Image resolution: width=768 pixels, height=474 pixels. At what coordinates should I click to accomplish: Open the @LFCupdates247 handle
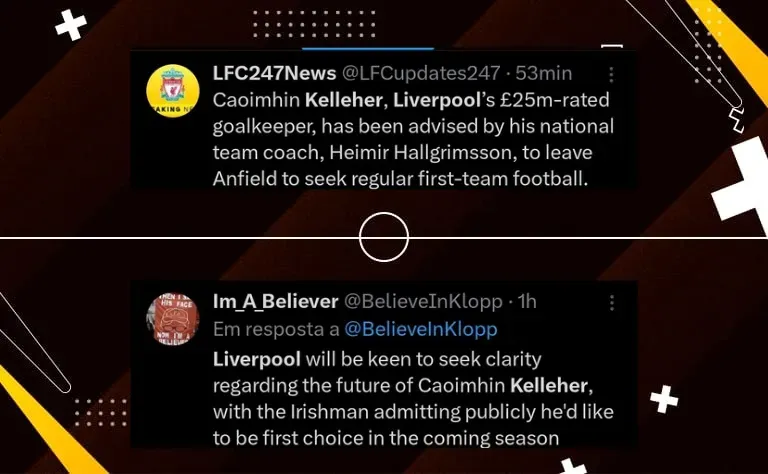click(x=420, y=73)
